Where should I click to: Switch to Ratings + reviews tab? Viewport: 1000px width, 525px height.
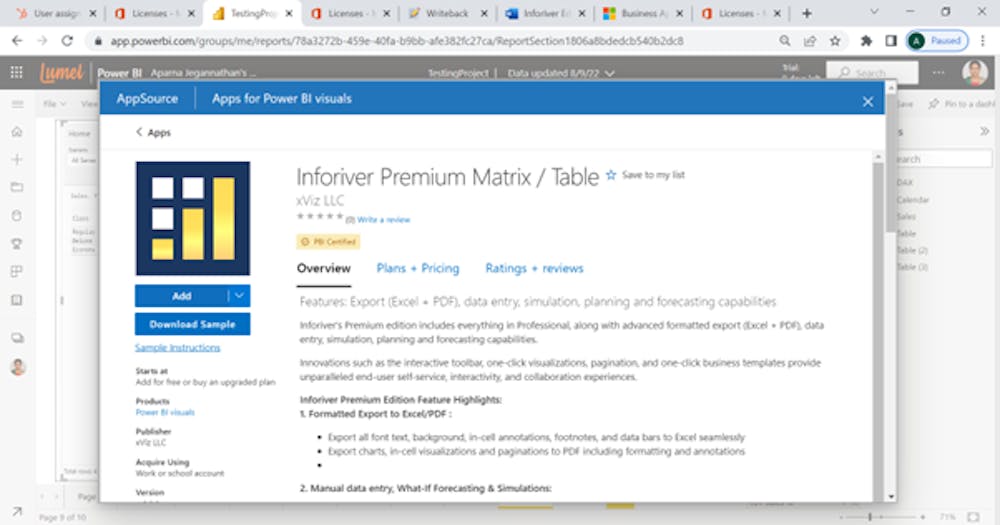pyautogui.click(x=534, y=269)
